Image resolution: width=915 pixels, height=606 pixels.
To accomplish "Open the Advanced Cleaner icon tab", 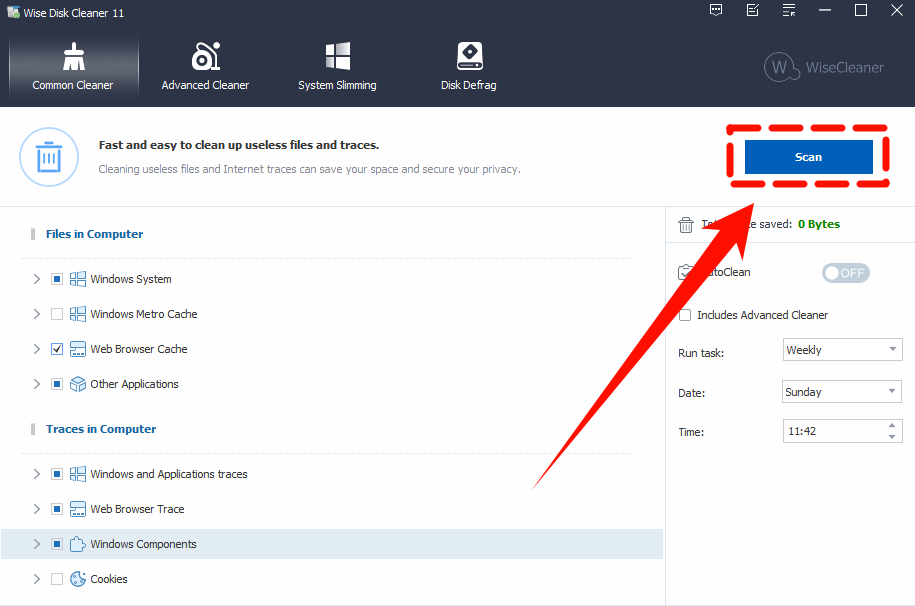I will click(x=205, y=57).
